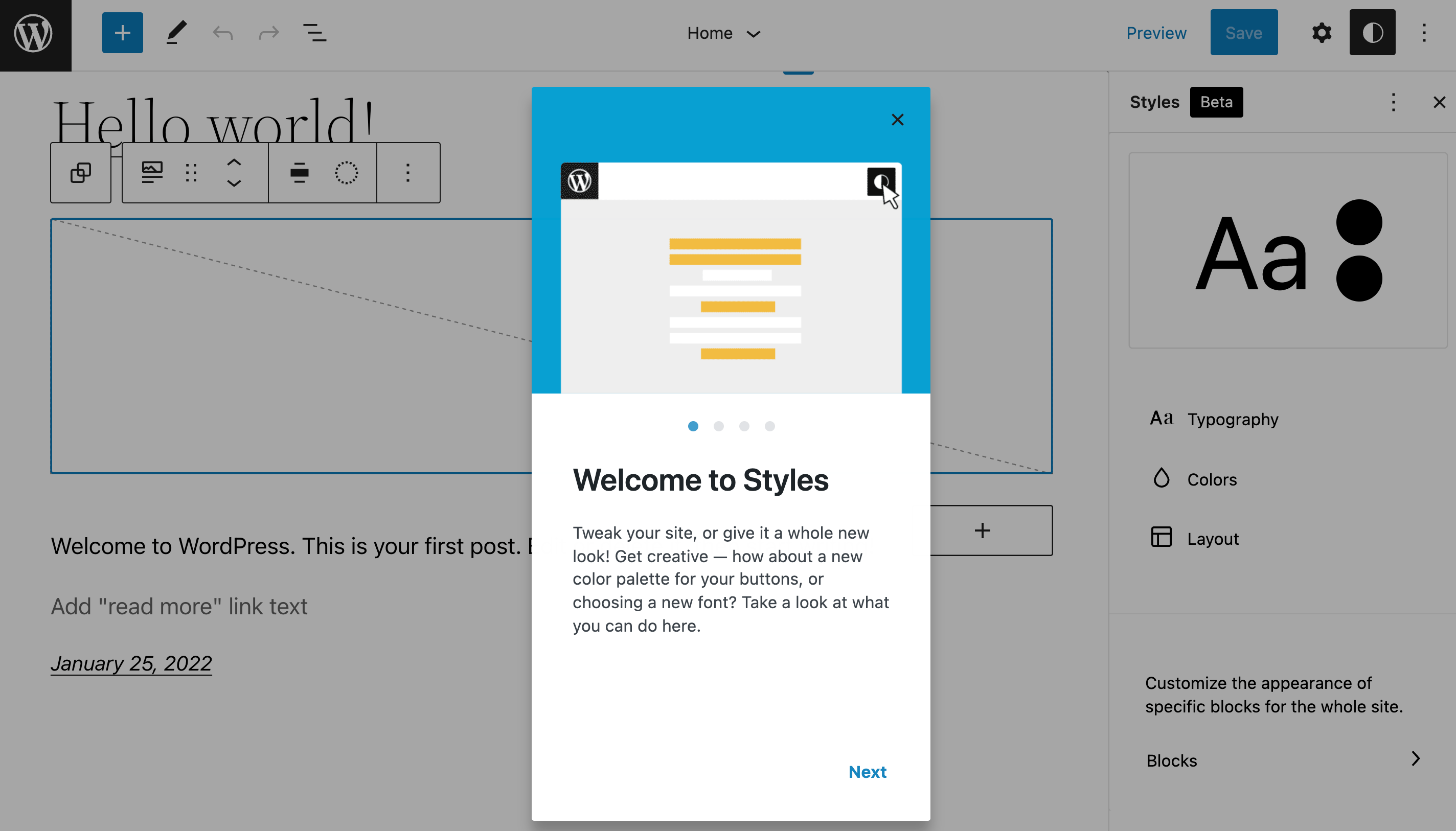The height and width of the screenshot is (831, 1456).
Task: Click the WordPress logo icon
Action: pyautogui.click(x=36, y=33)
